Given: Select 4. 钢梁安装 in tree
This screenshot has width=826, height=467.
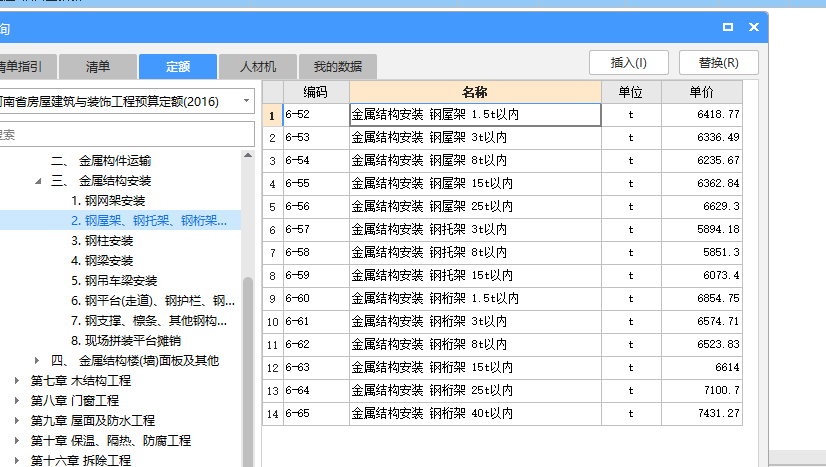Looking at the screenshot, I should pos(102,261).
